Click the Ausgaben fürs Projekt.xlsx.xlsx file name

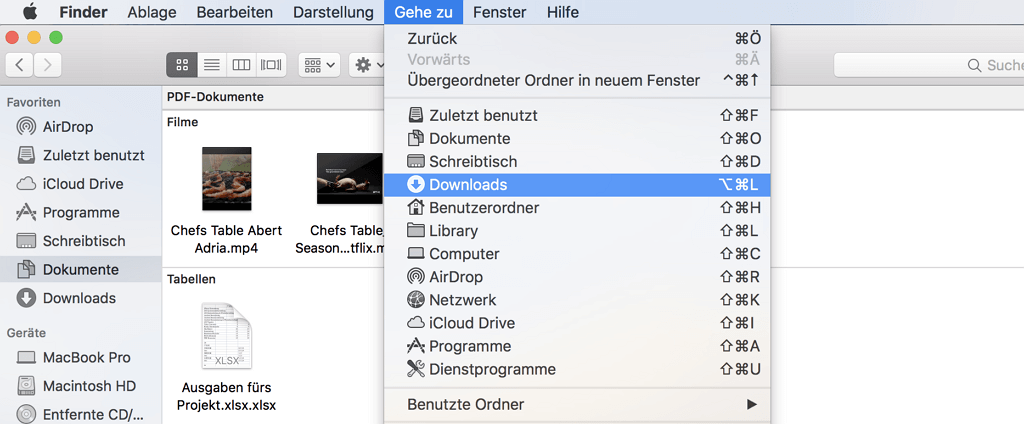(226, 396)
